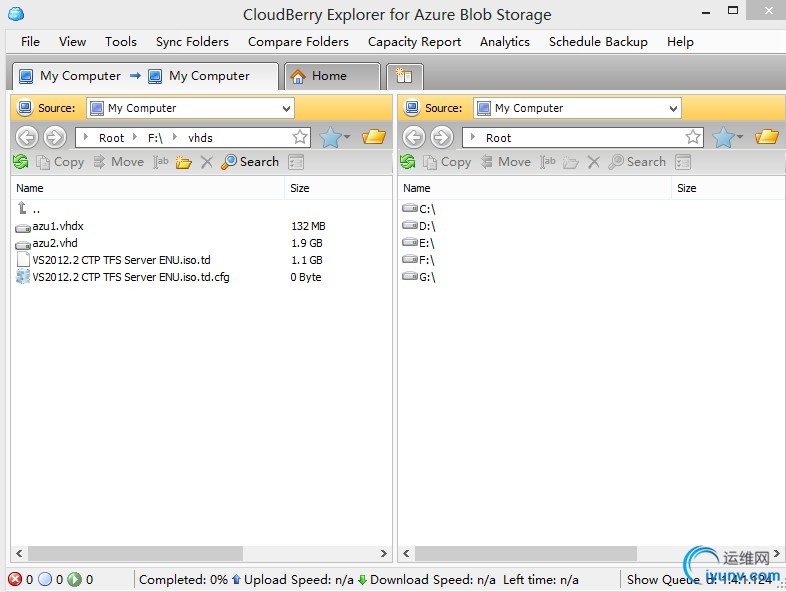Click the open folder icon in left pane
Viewport: 786px width, 592px height.
pos(374,136)
